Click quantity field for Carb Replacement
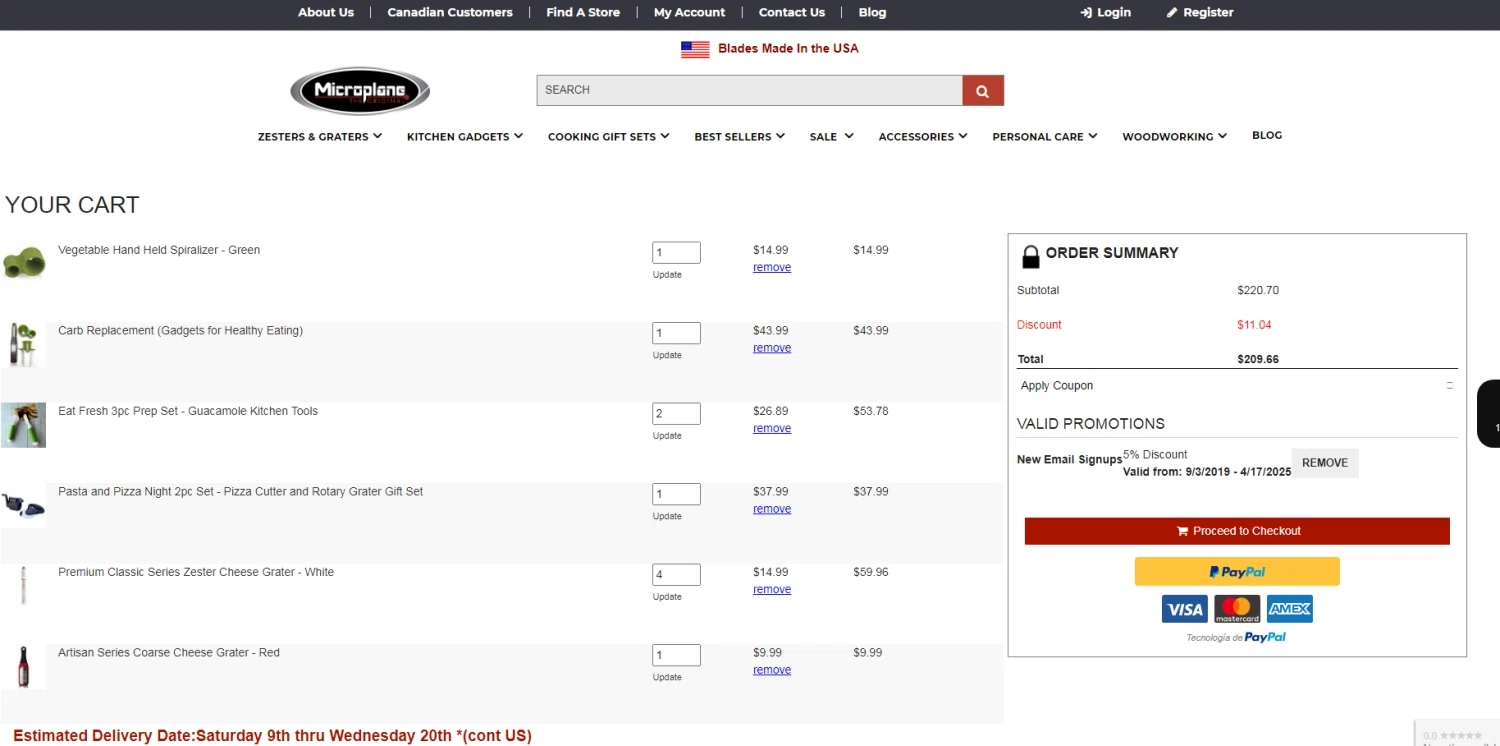The height and width of the screenshot is (746, 1500). 676,333
